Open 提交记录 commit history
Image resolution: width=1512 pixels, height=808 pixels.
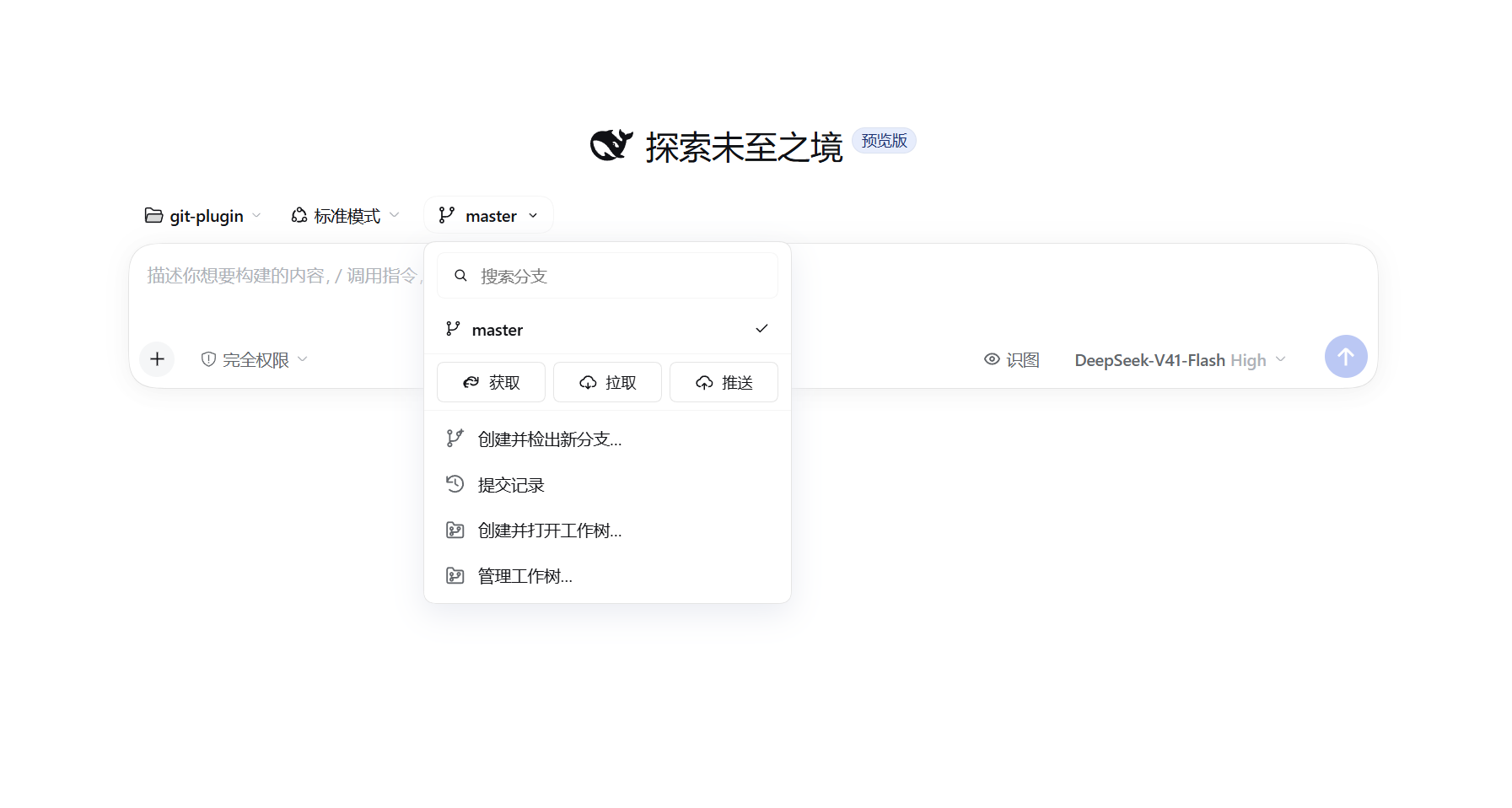(607, 484)
